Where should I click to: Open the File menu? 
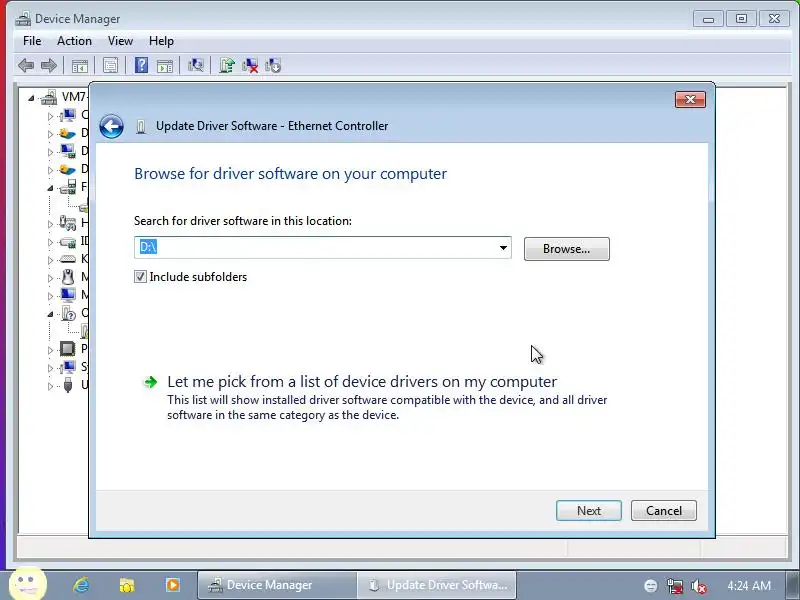pyautogui.click(x=32, y=41)
